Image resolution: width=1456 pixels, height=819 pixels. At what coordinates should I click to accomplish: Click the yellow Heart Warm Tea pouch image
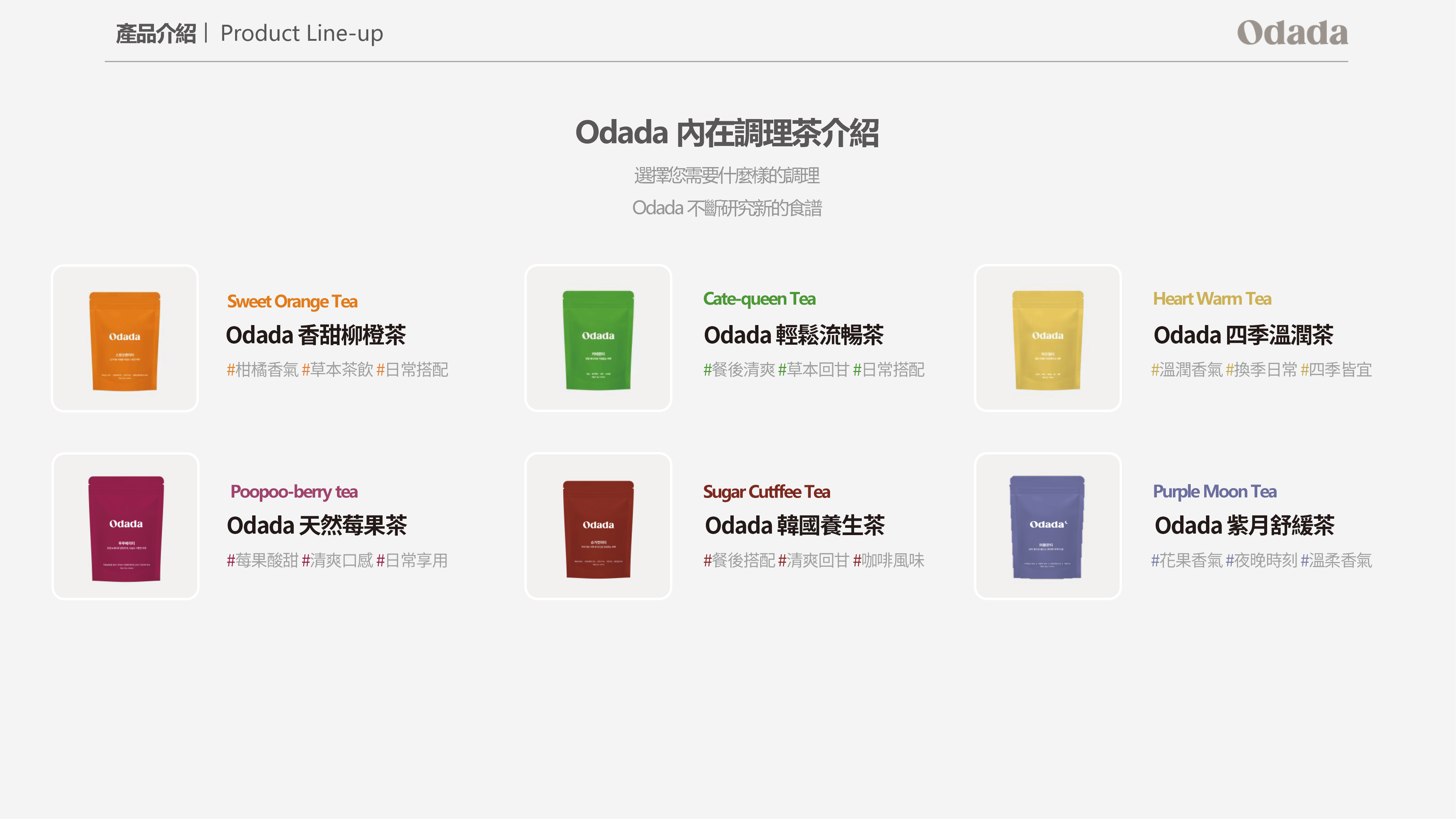[x=1047, y=340]
